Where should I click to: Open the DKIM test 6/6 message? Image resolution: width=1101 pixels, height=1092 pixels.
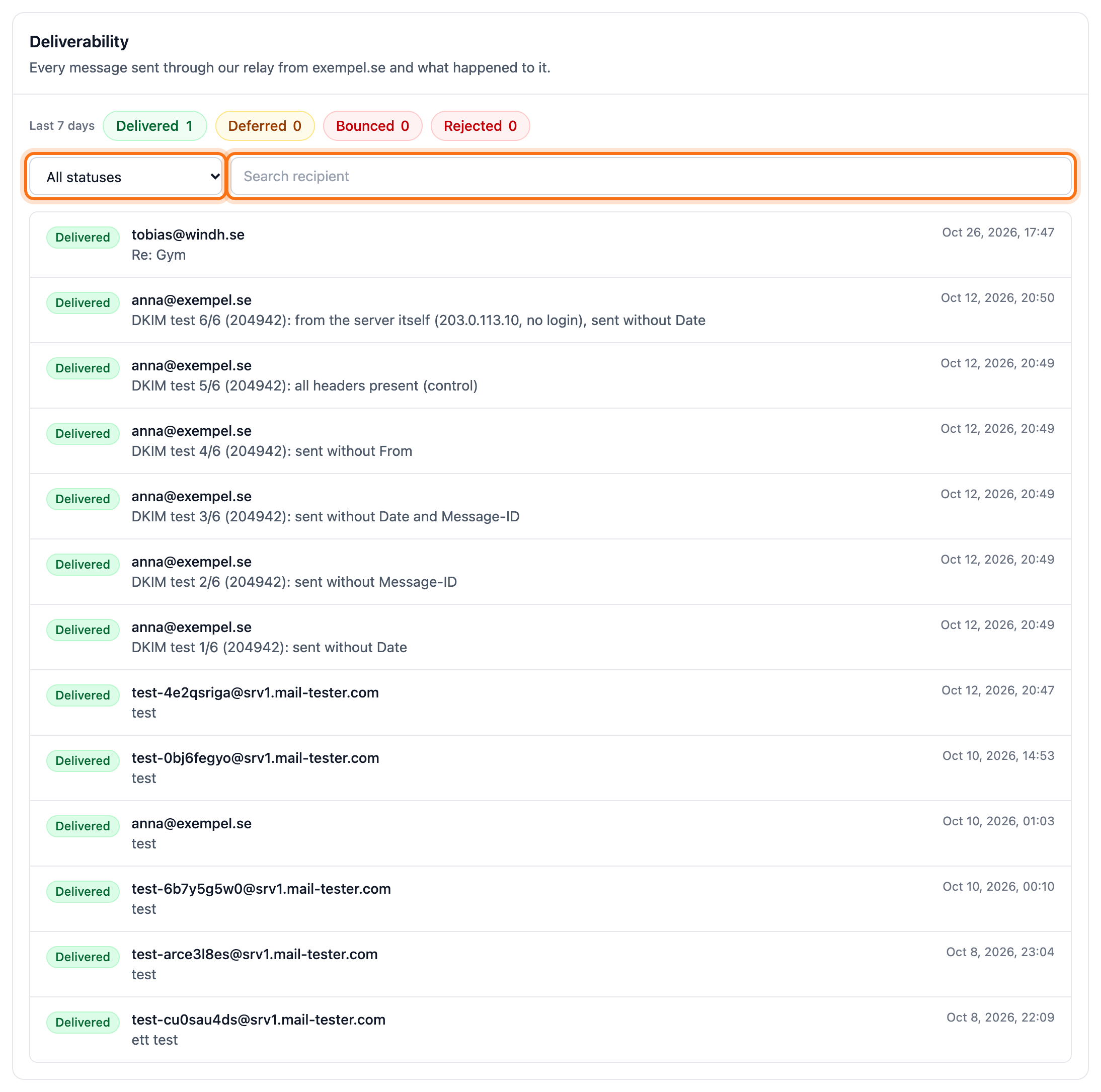pyautogui.click(x=550, y=310)
